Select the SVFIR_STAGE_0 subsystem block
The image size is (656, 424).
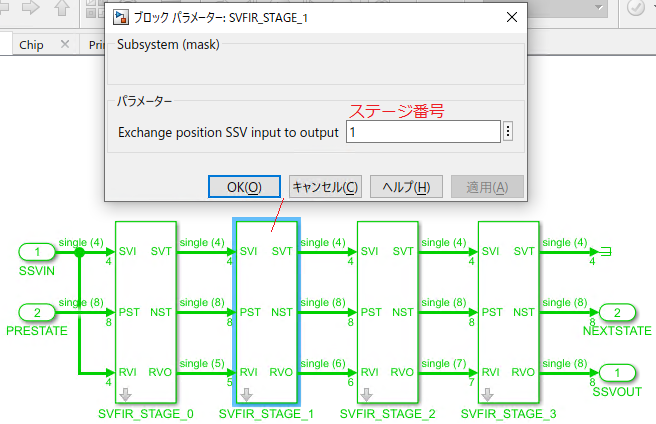pyautogui.click(x=146, y=312)
